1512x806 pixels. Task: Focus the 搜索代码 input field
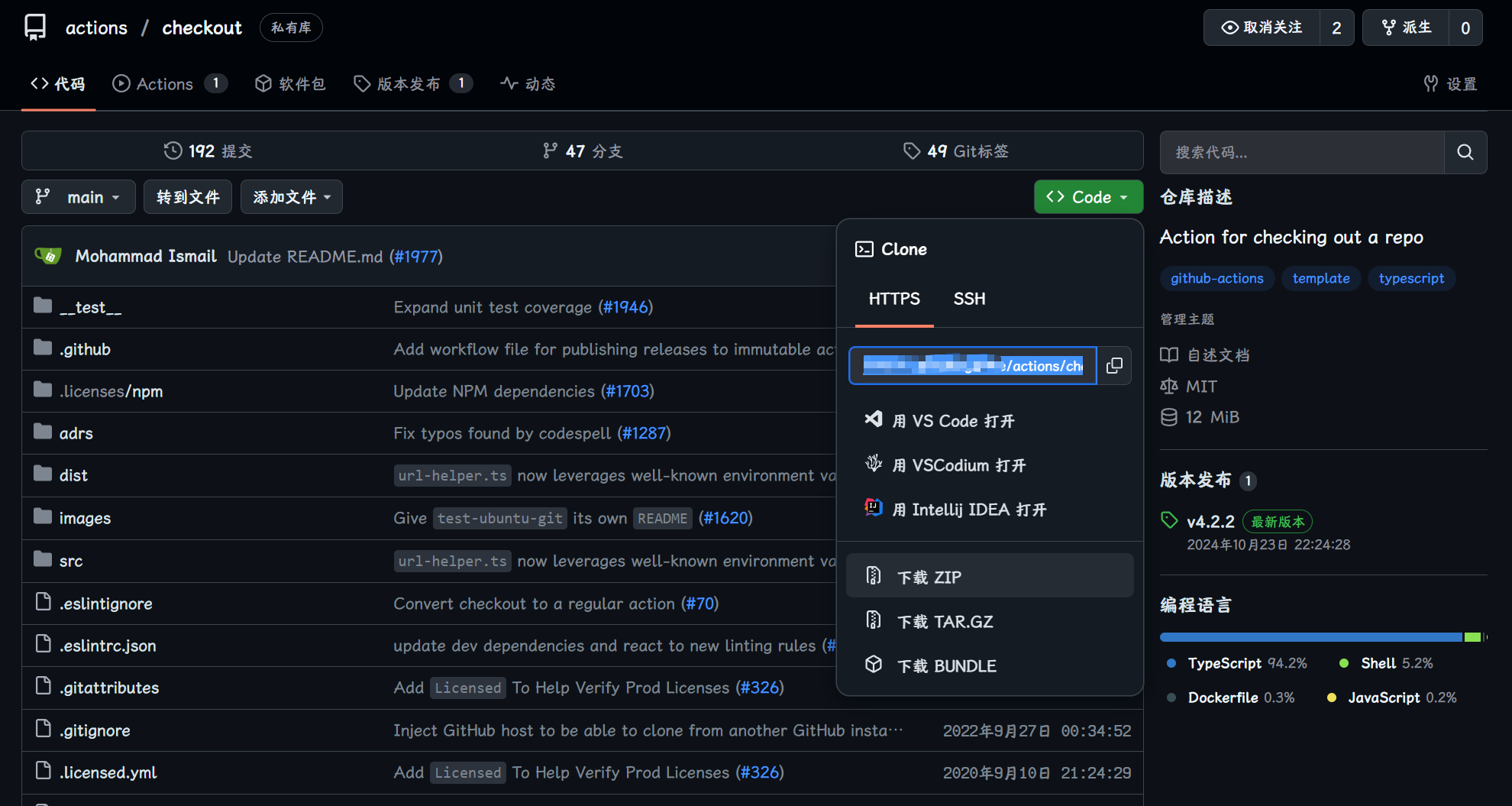point(1302,152)
